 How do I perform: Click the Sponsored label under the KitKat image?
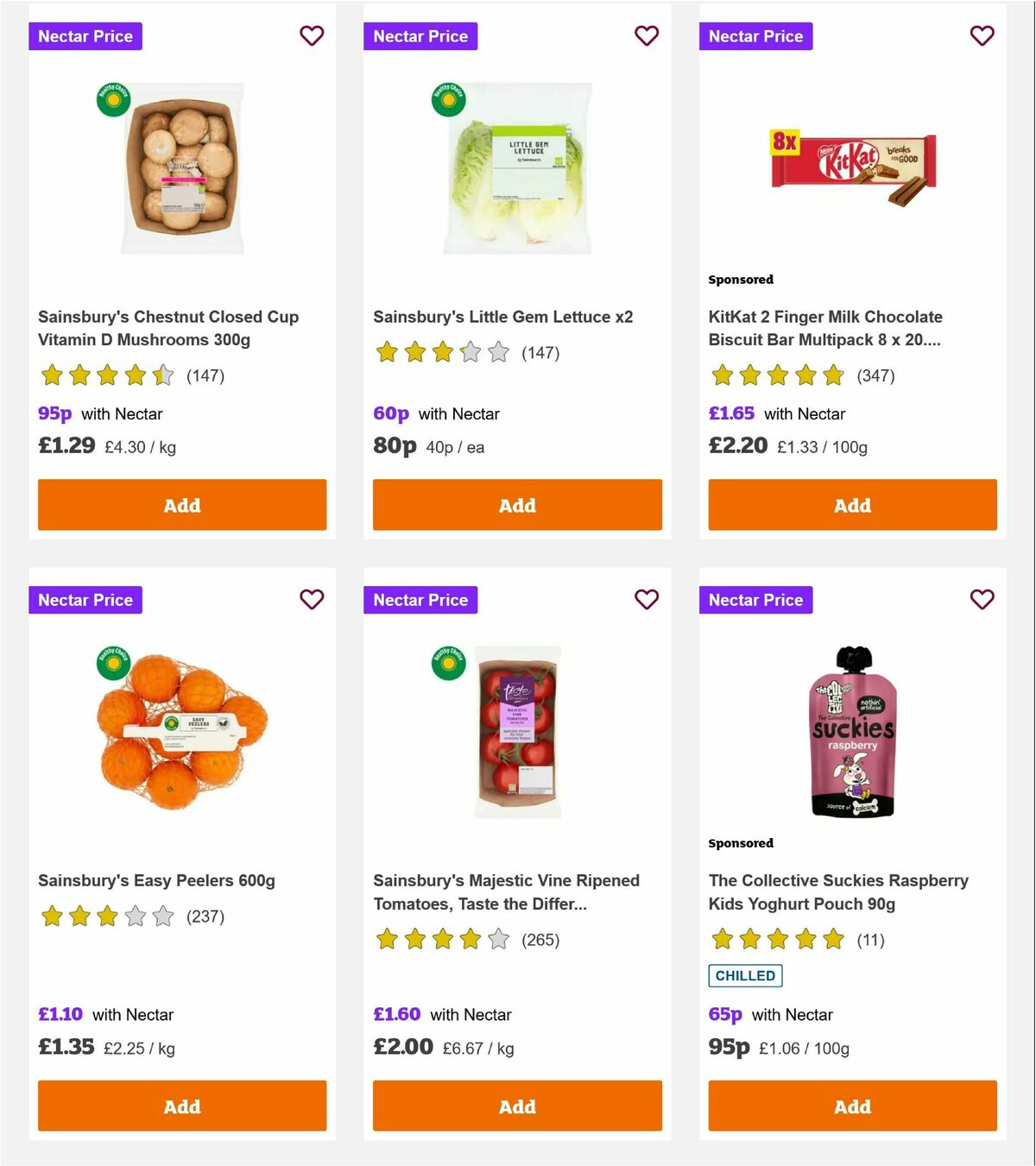(740, 280)
